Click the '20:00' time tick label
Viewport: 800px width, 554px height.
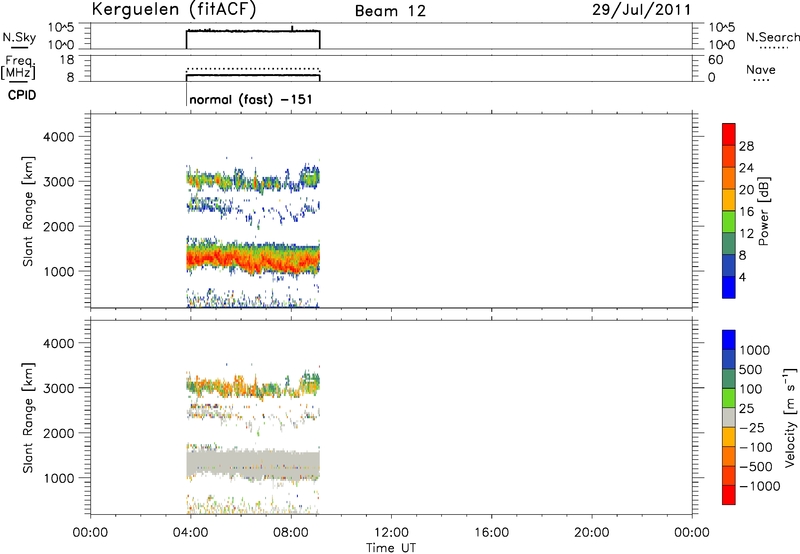pyautogui.click(x=592, y=533)
